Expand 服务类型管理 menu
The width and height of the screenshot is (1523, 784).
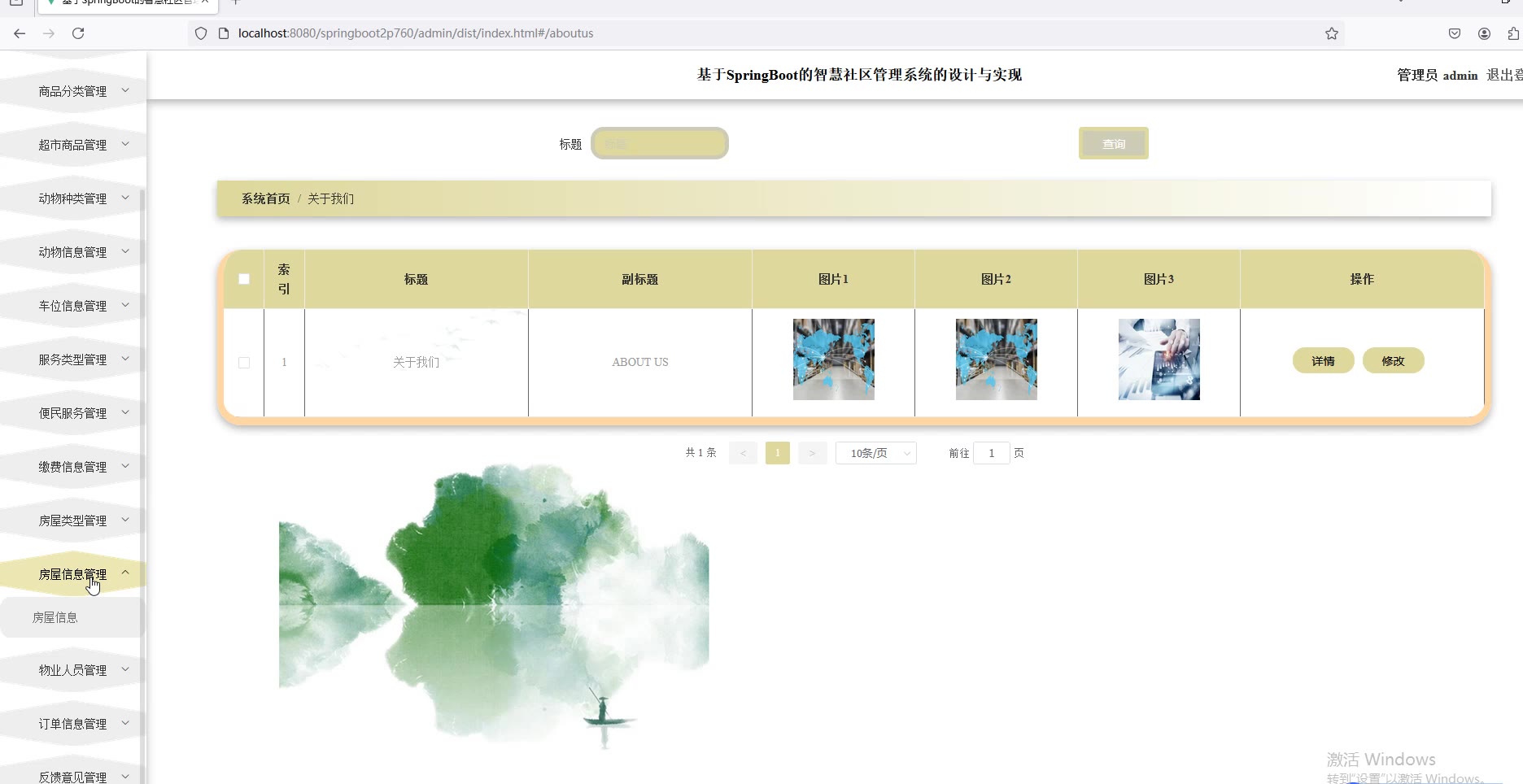point(73,359)
